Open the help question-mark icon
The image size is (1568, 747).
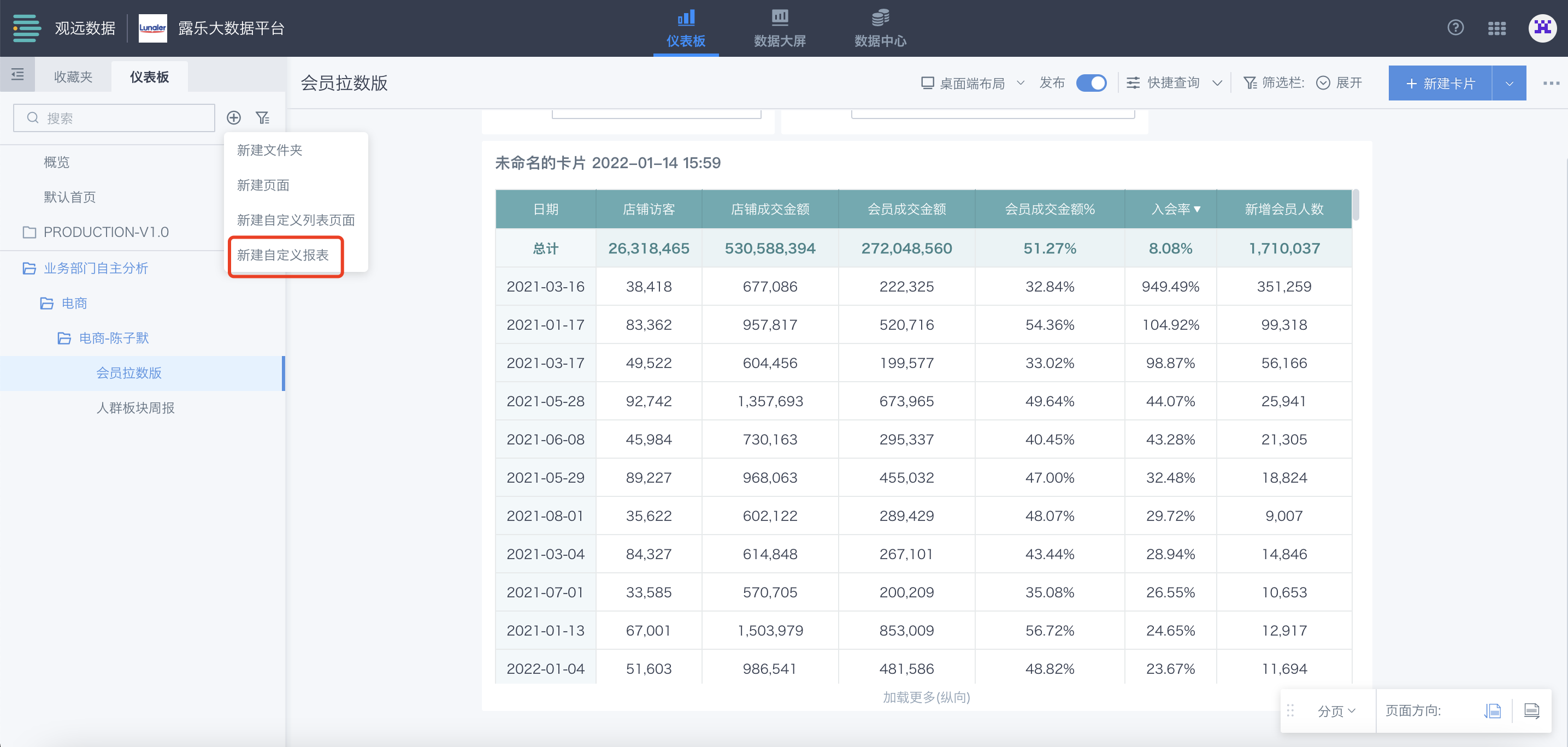click(x=1455, y=28)
